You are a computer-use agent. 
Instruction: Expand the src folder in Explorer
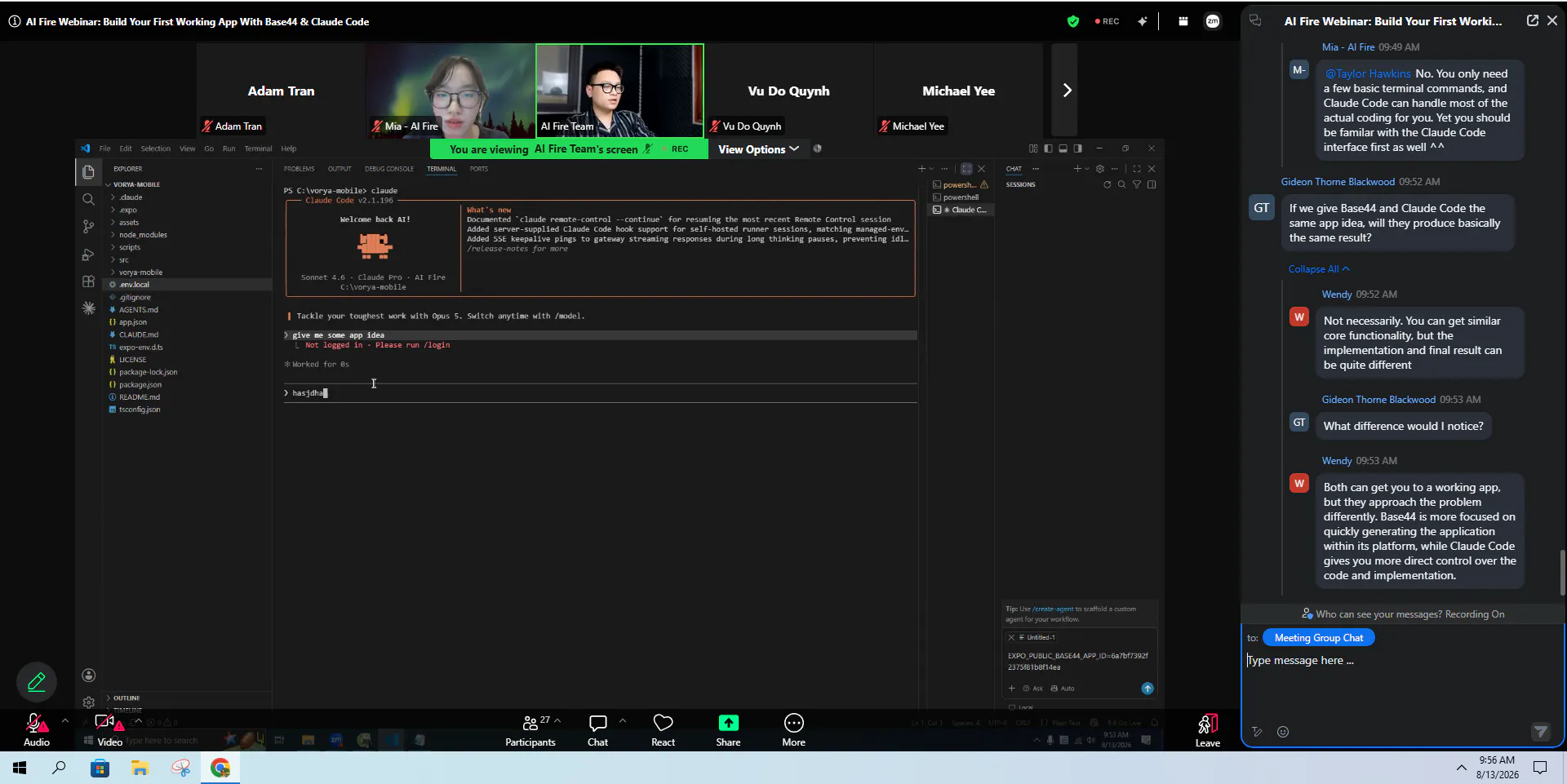coord(123,260)
